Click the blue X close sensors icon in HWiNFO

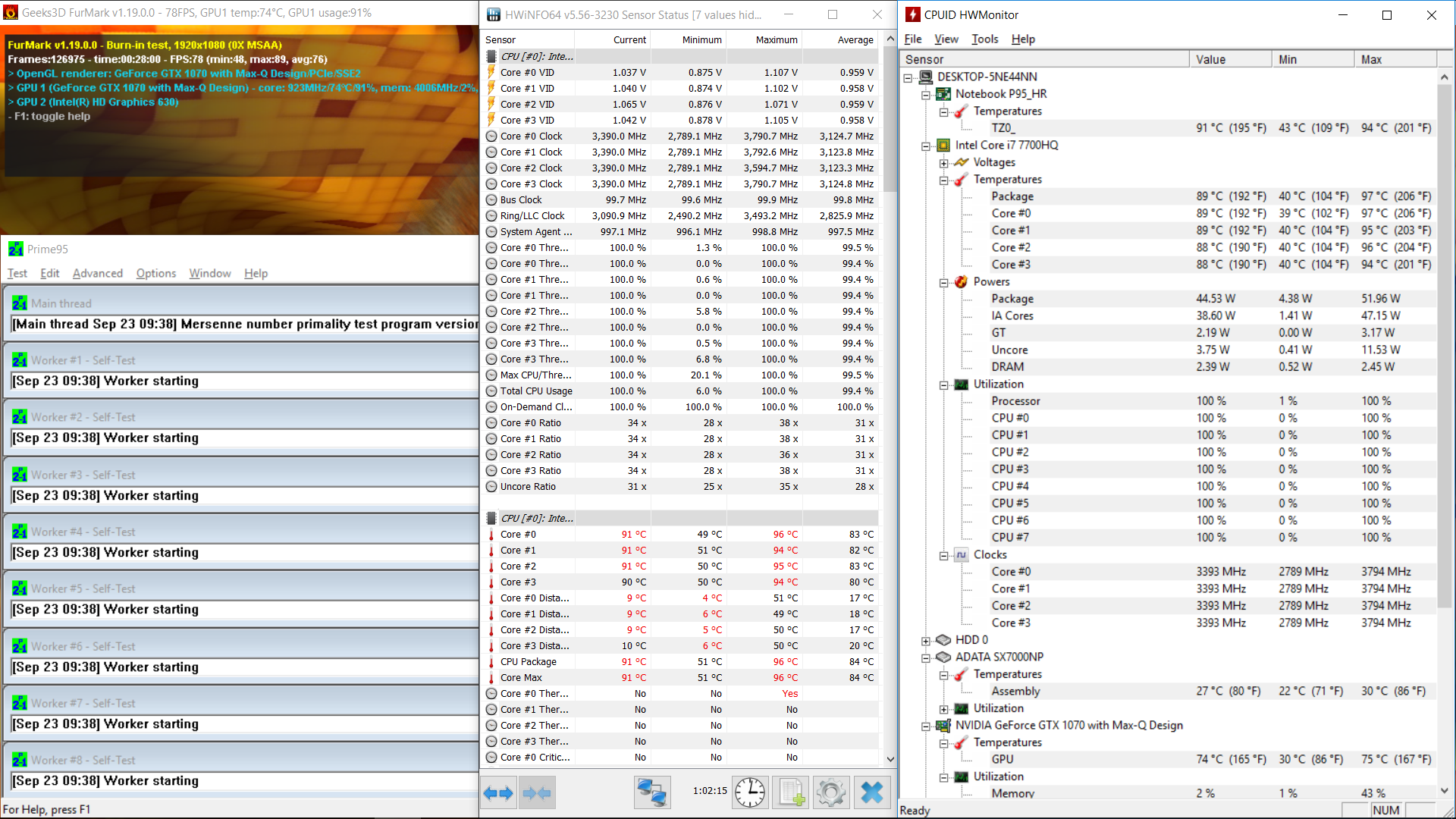pyautogui.click(x=872, y=793)
